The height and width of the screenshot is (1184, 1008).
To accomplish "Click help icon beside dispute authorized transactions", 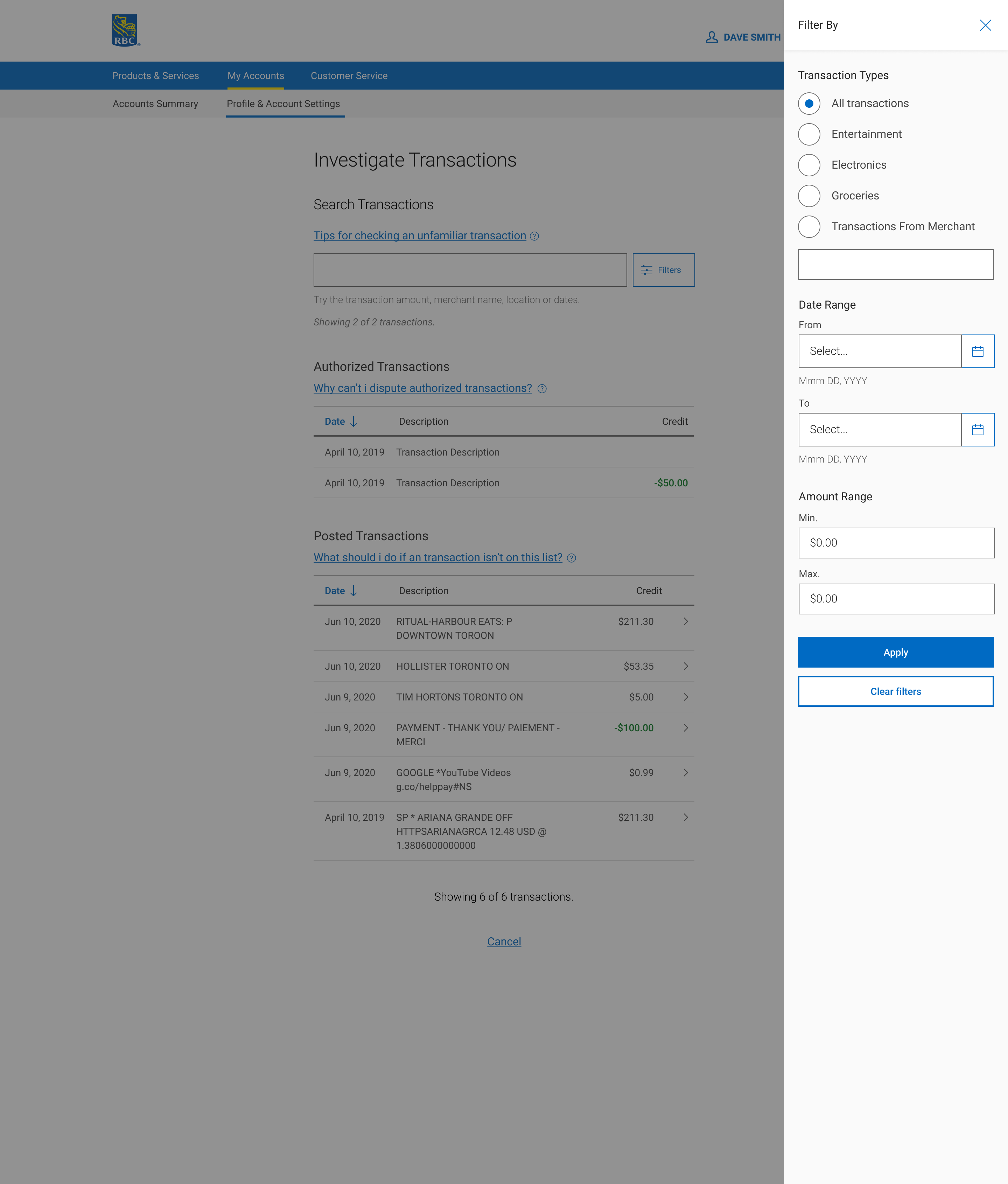I will click(542, 388).
